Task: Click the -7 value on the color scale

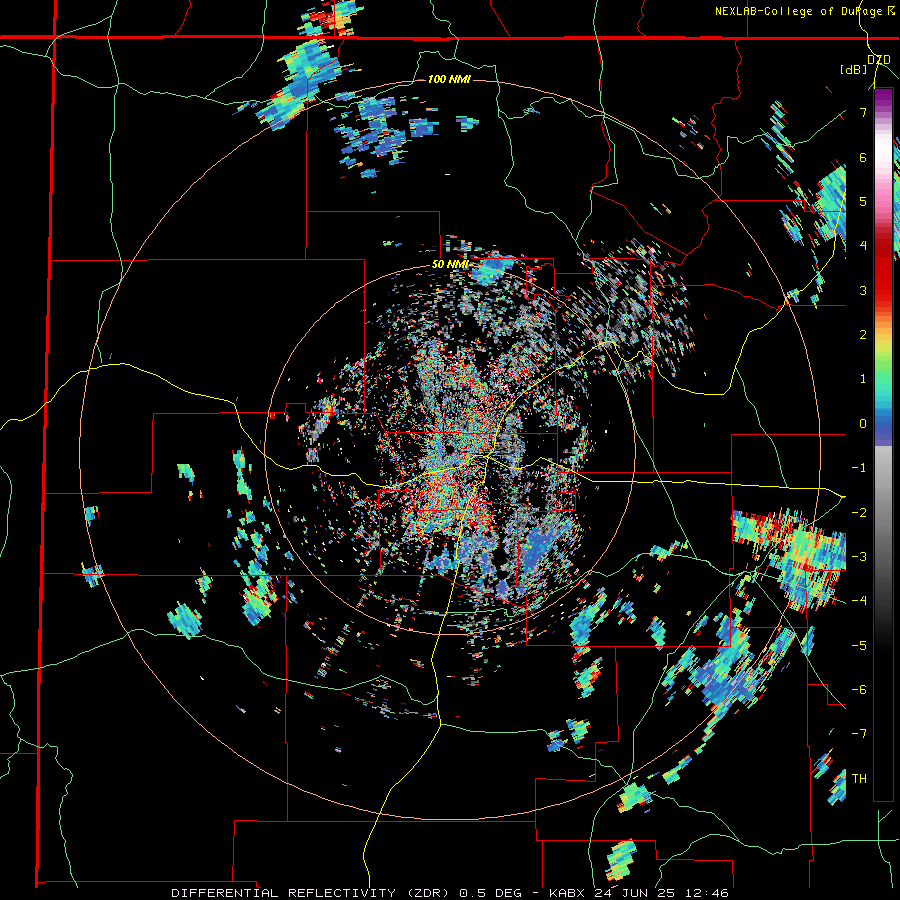Action: coord(859,734)
